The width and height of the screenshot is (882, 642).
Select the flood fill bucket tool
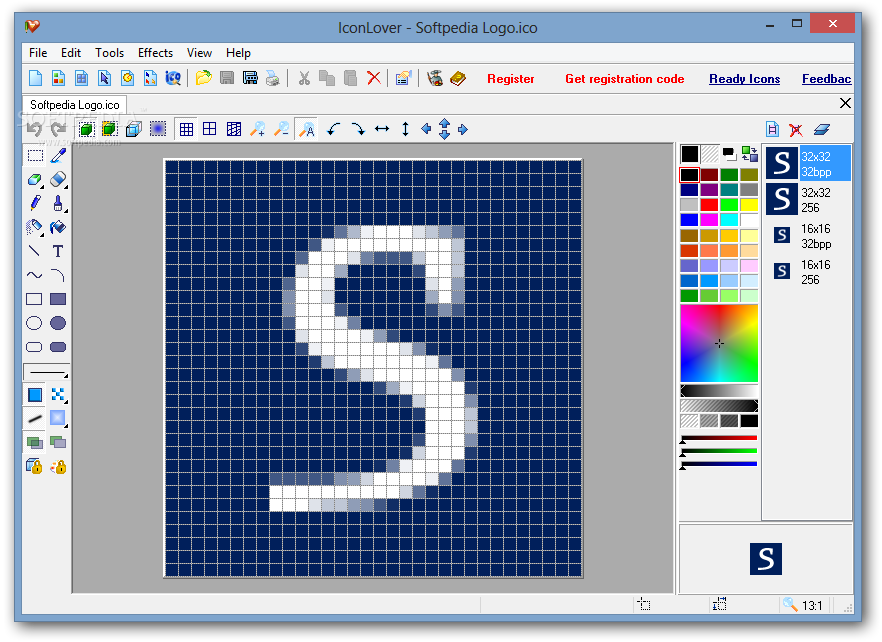coord(58,227)
